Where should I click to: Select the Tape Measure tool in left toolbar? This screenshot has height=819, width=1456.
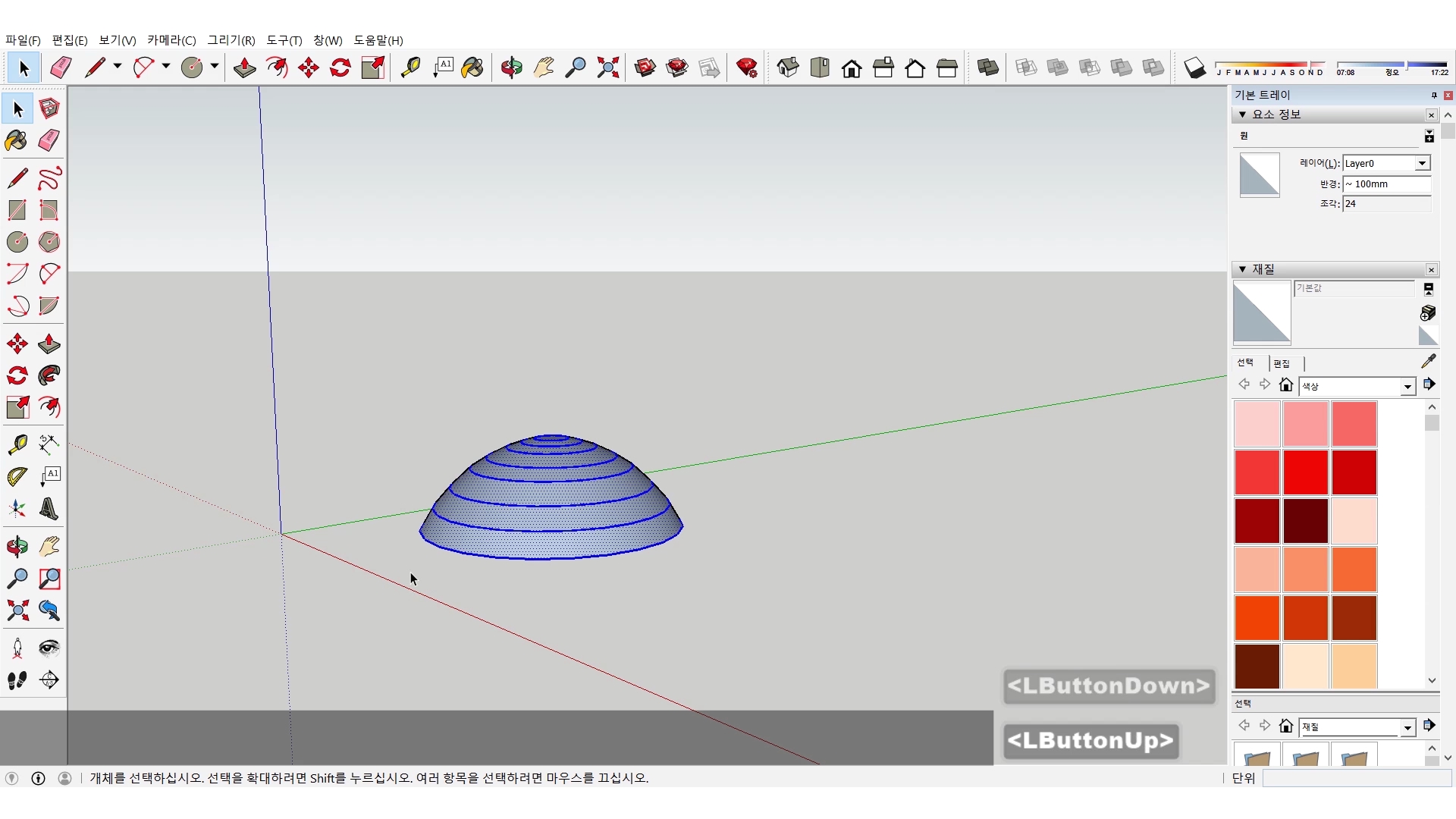coord(17,444)
